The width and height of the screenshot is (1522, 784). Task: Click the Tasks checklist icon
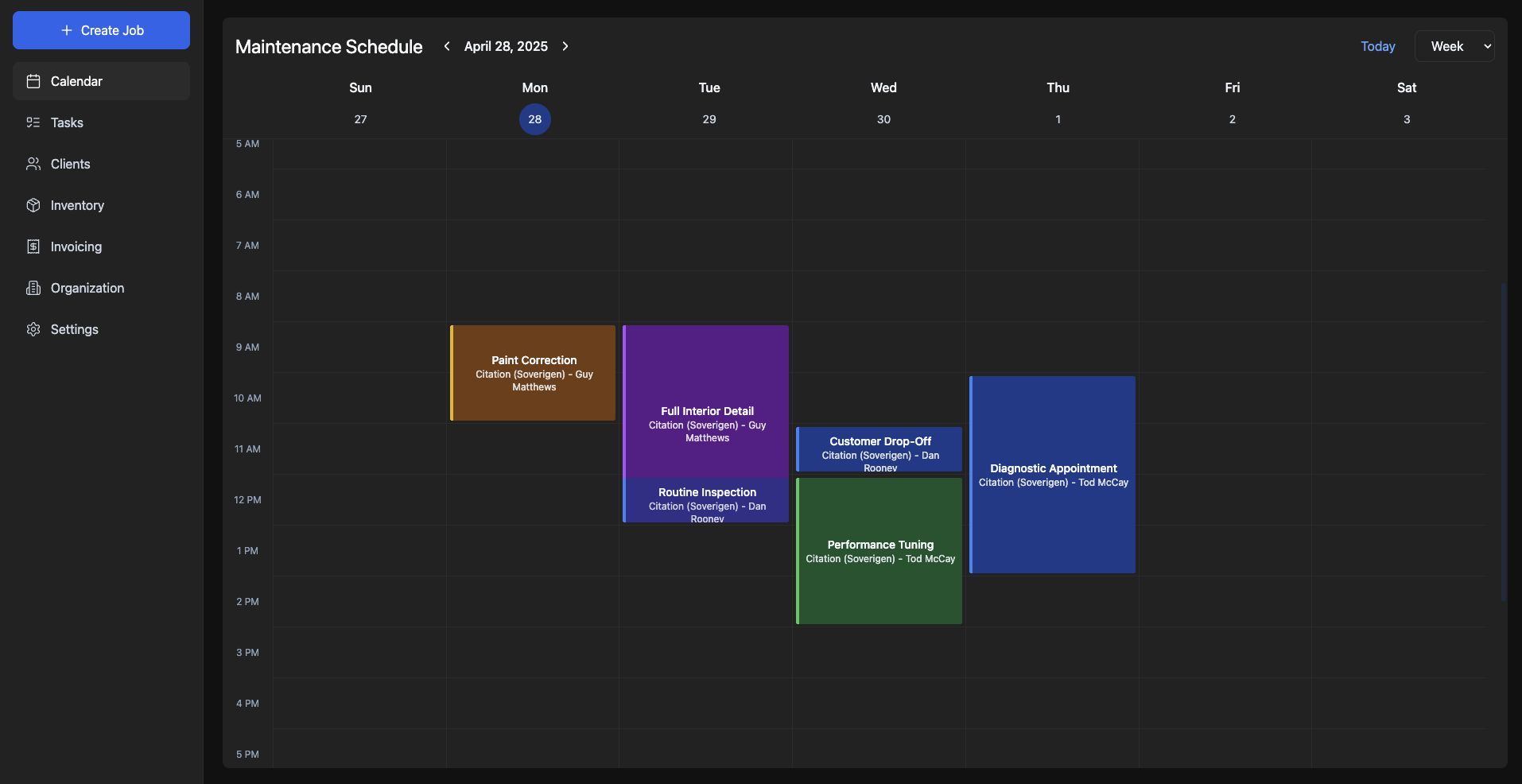pos(33,122)
